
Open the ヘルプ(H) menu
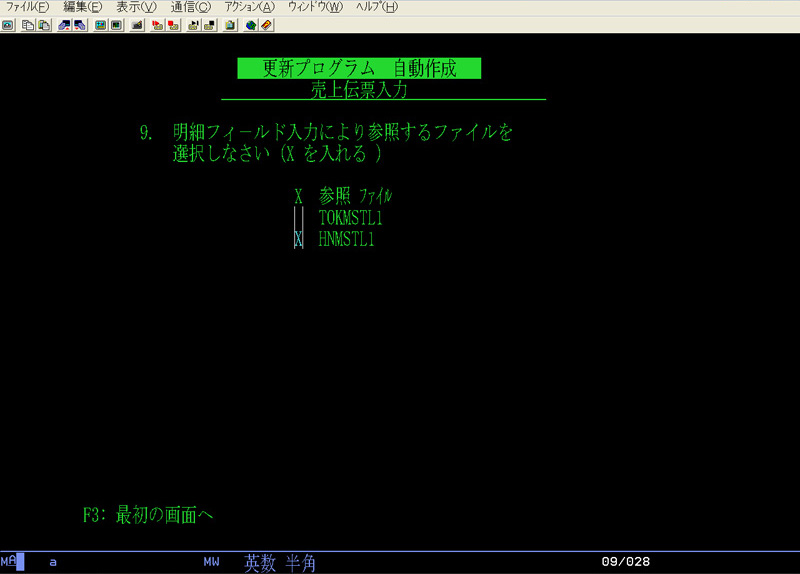[x=377, y=7]
